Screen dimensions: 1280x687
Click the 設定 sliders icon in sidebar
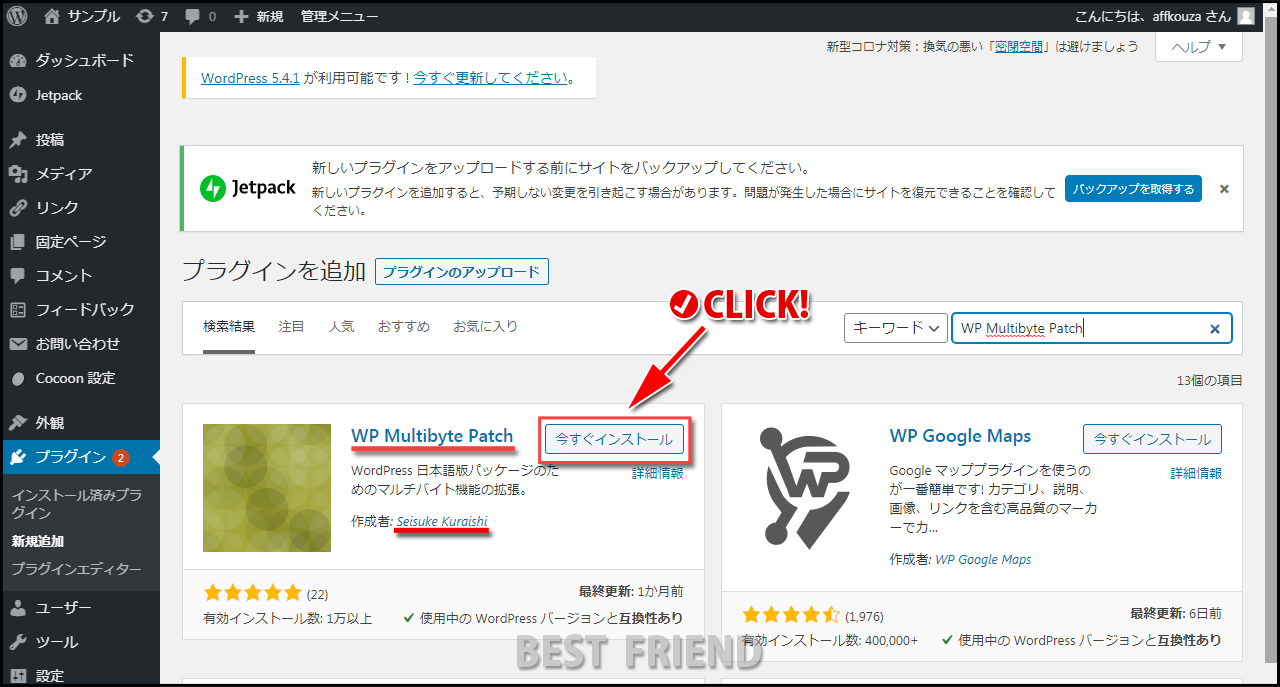18,675
